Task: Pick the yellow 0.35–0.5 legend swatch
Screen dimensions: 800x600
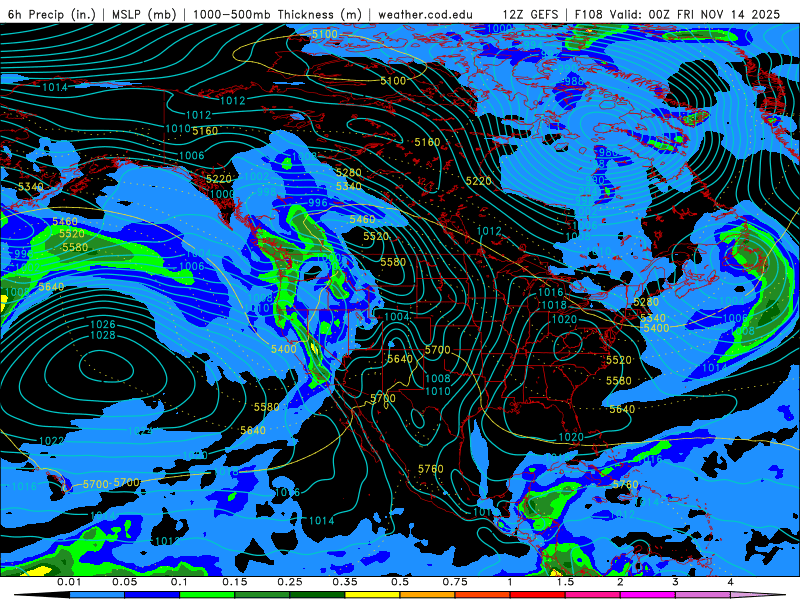Action: [372, 595]
